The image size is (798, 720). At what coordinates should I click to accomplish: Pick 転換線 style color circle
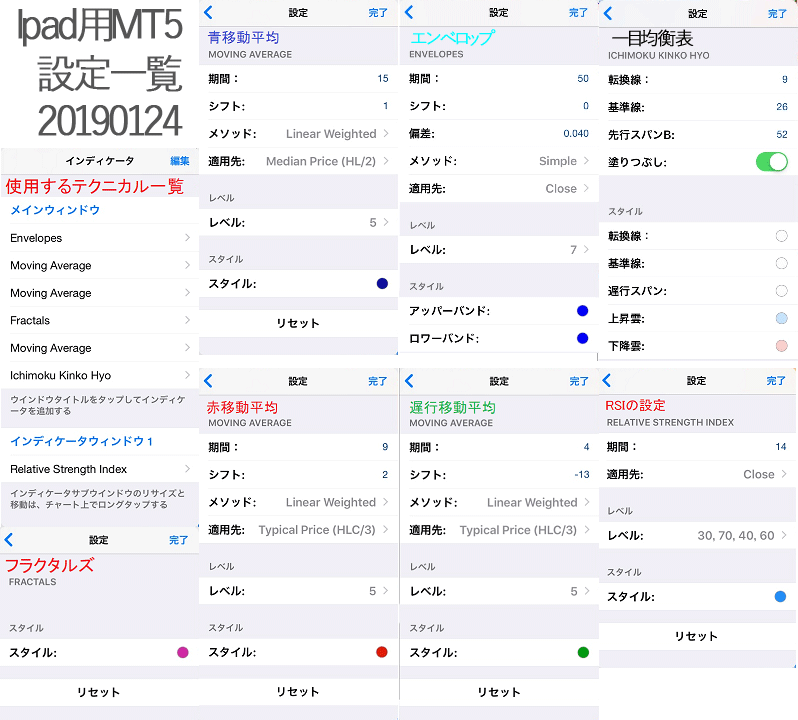pos(781,236)
